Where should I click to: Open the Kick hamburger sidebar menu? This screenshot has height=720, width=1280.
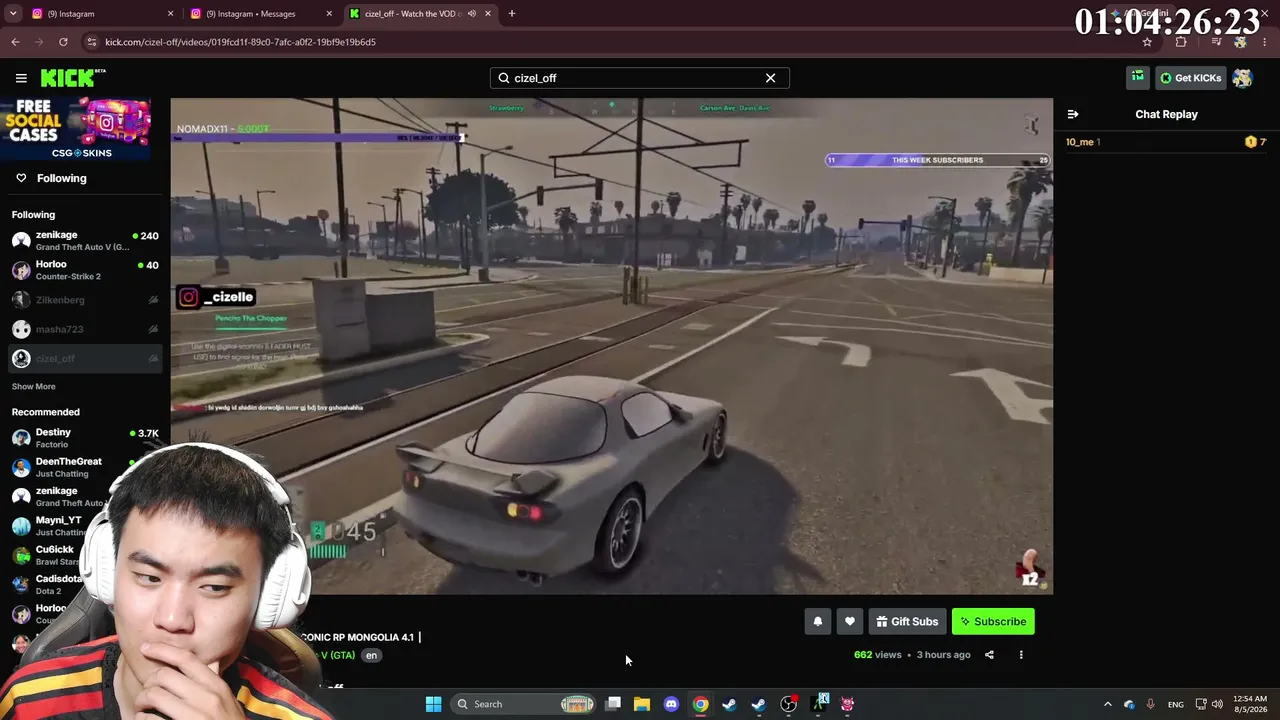pos(21,78)
